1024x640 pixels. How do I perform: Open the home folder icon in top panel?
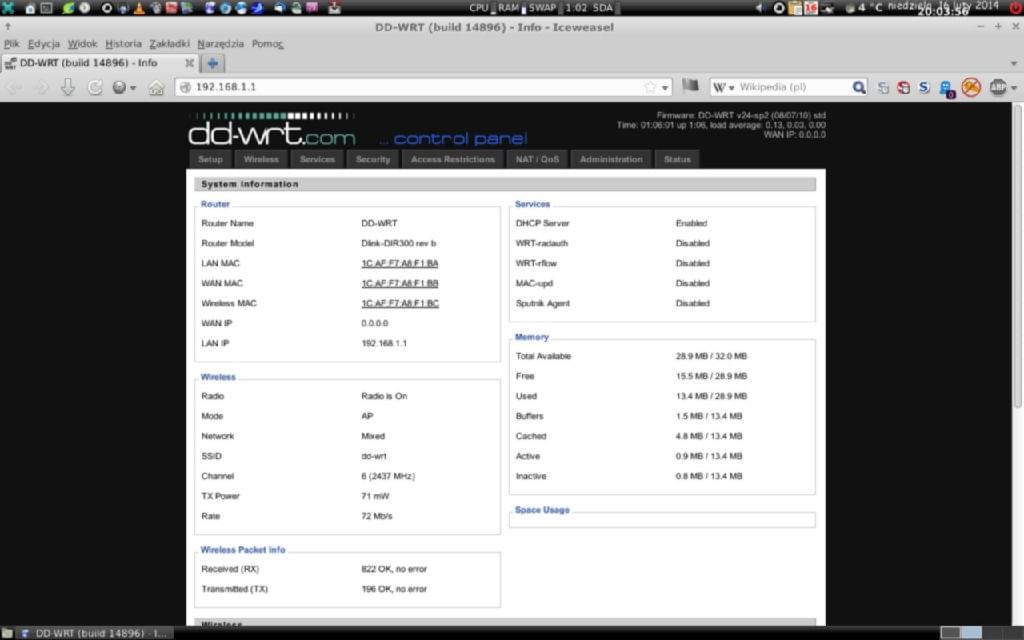coord(30,8)
